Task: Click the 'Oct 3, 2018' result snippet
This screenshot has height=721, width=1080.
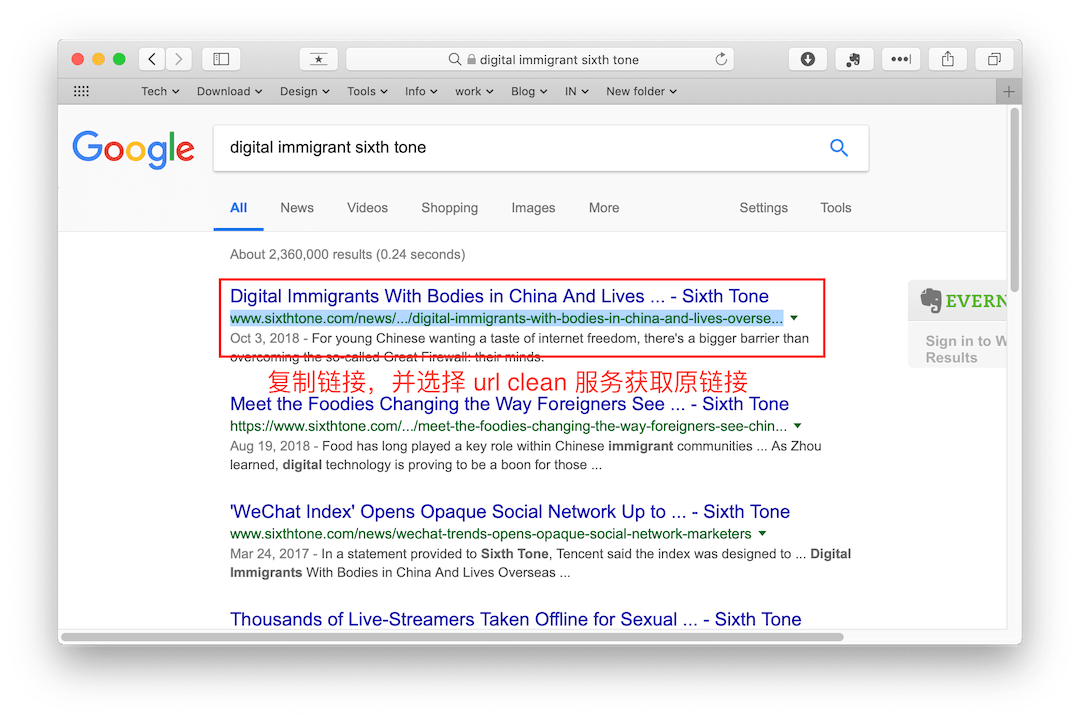Action: (519, 347)
